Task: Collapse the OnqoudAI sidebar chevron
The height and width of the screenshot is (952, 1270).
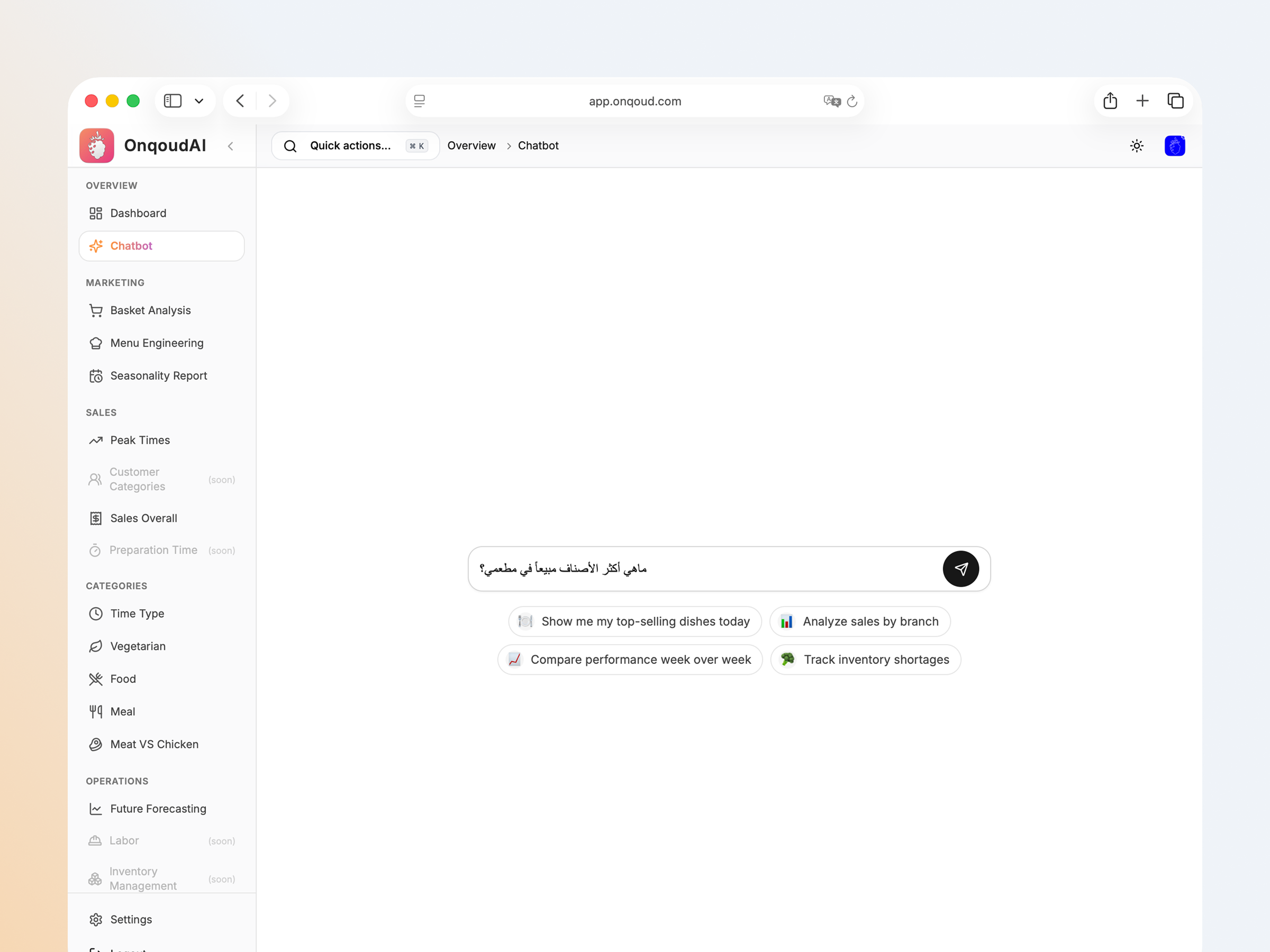Action: pyautogui.click(x=231, y=147)
